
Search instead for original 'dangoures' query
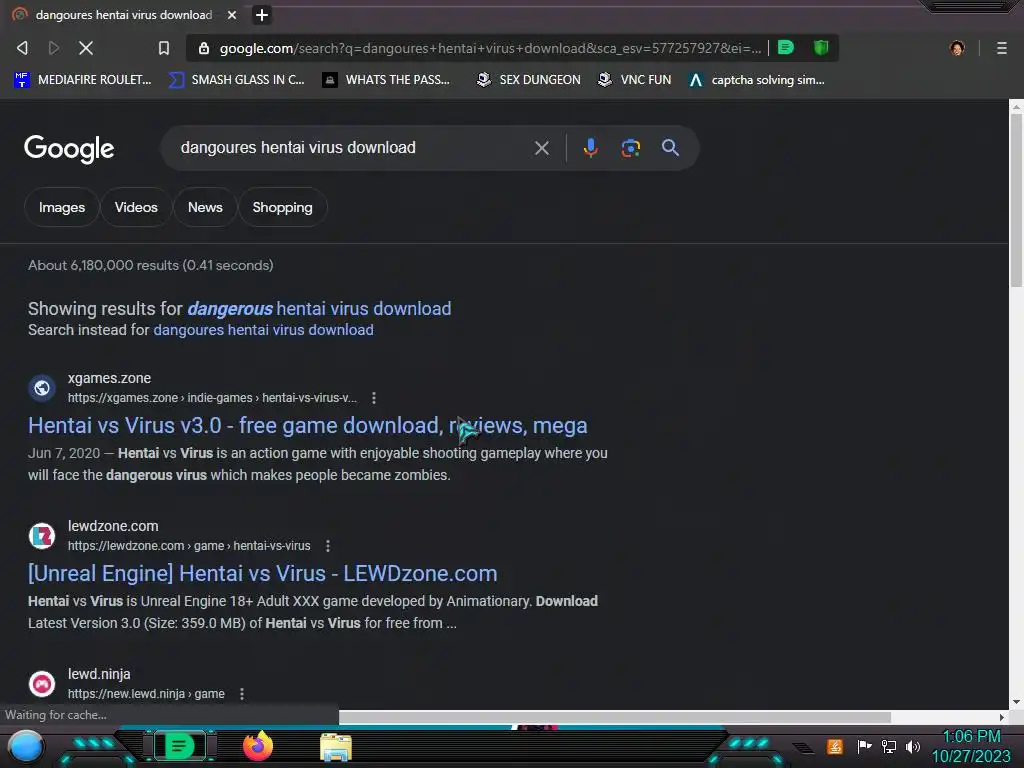coord(263,330)
